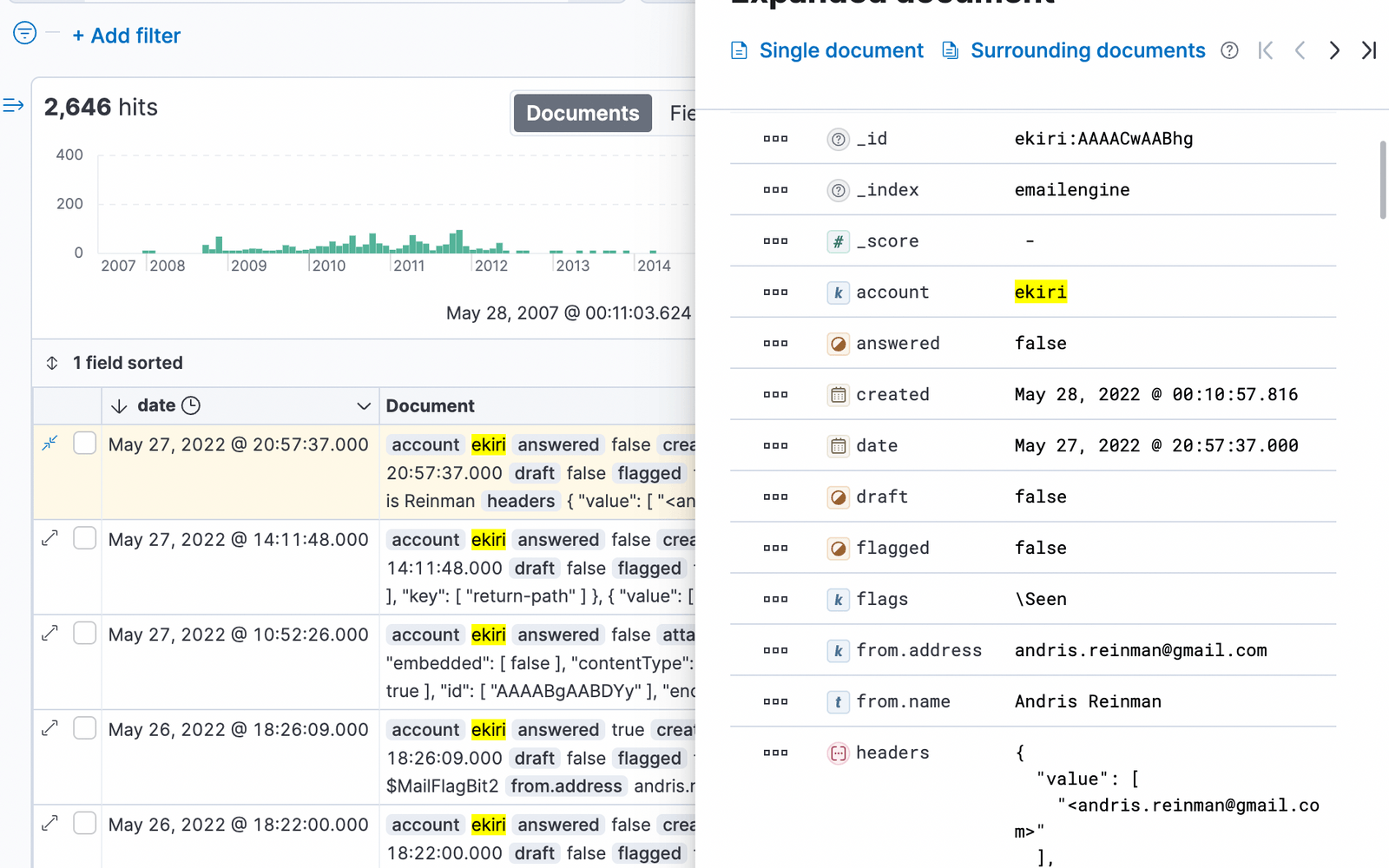Click the number type icon beside _score field
The width and height of the screenshot is (1389, 868).
point(838,240)
